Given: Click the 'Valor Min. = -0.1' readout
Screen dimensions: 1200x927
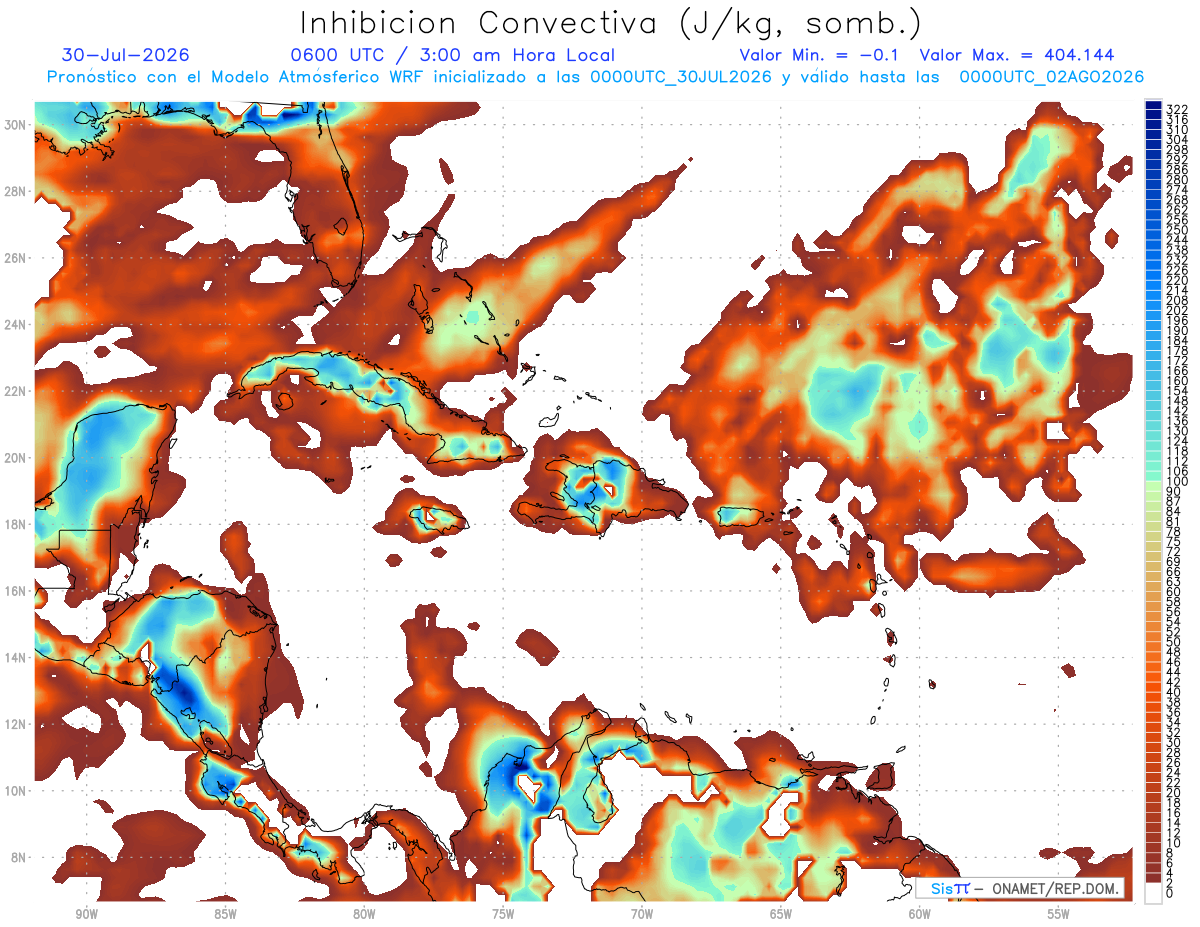Looking at the screenshot, I should [x=819, y=55].
